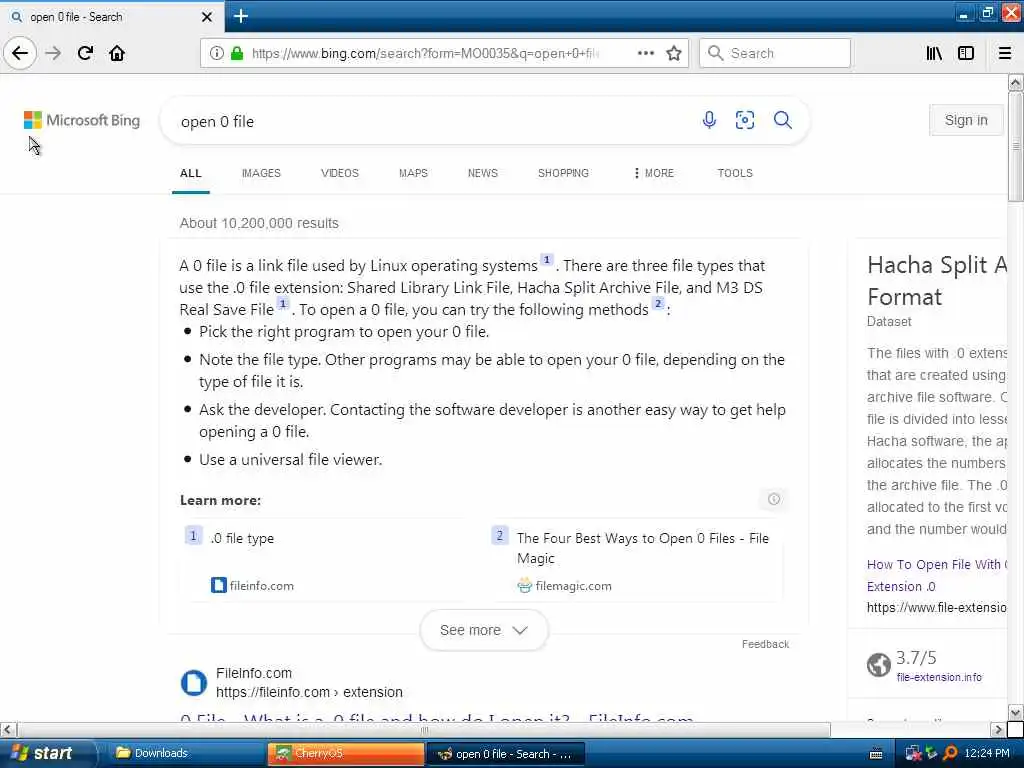Open visual search camera icon
This screenshot has height=768, width=1024.
pyautogui.click(x=744, y=120)
